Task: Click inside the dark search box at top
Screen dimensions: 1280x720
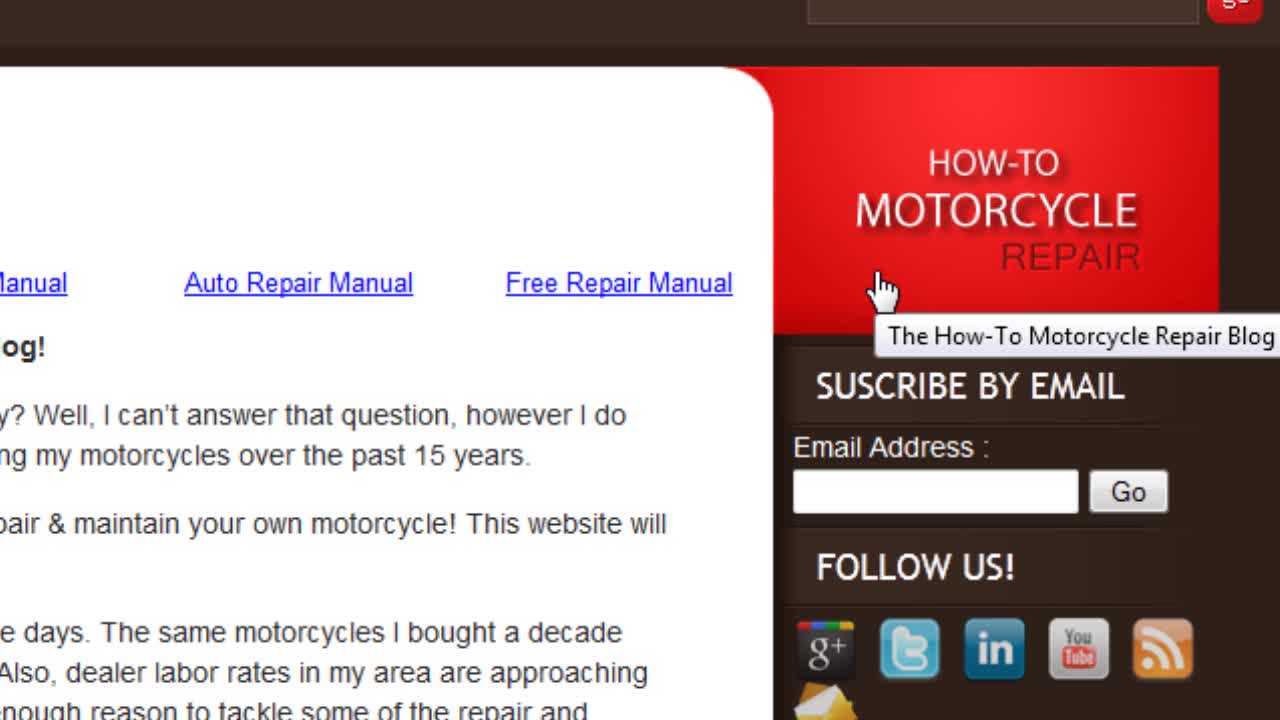Action: click(1002, 10)
